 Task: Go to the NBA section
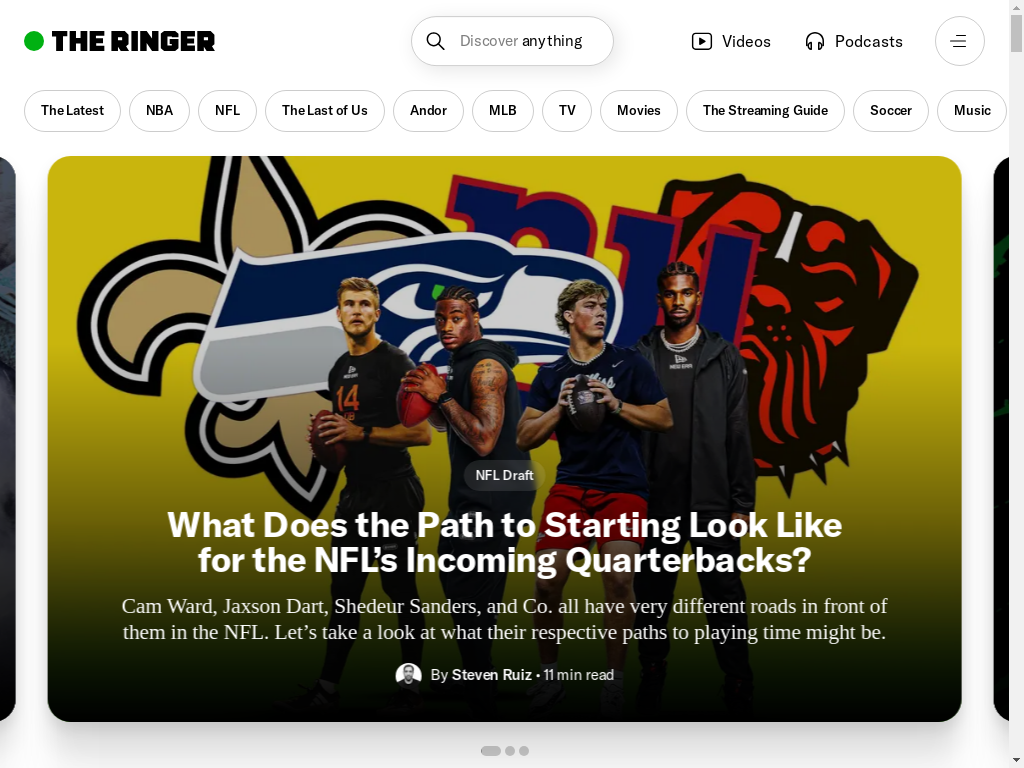159,110
